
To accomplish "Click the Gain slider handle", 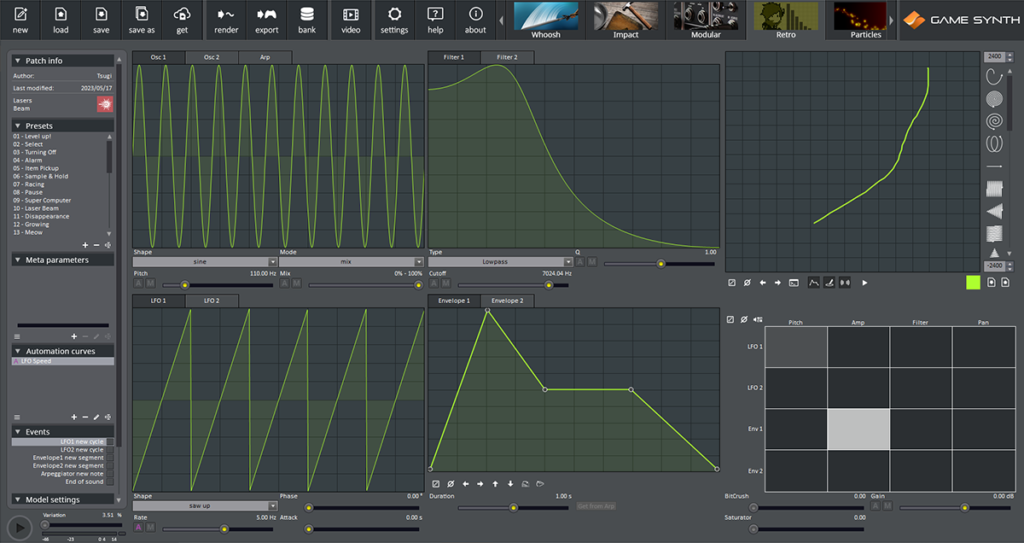I will click(965, 508).
